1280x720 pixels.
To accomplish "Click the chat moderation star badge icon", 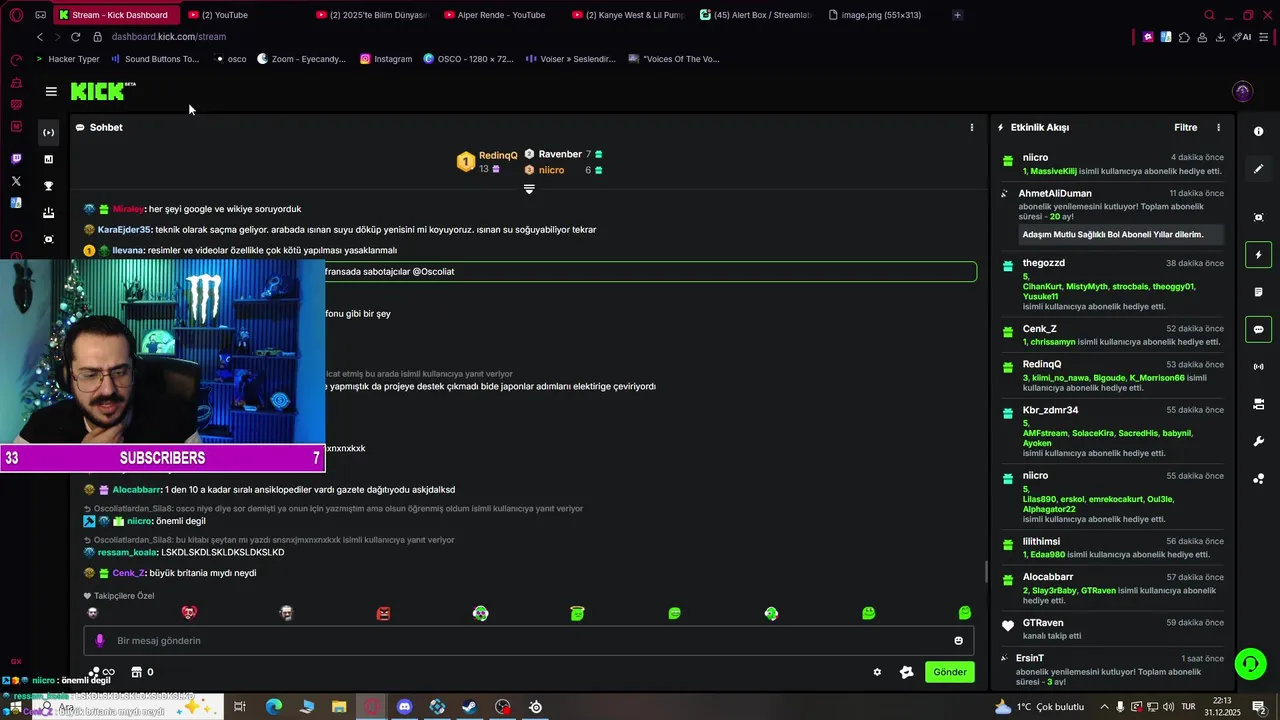I will pos(907,672).
